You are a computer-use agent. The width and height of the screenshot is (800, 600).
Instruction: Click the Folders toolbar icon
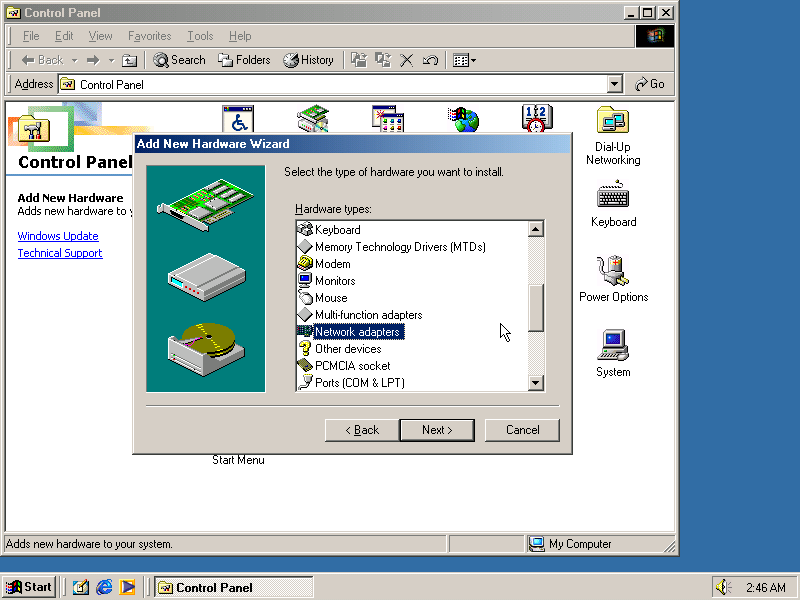(243, 60)
